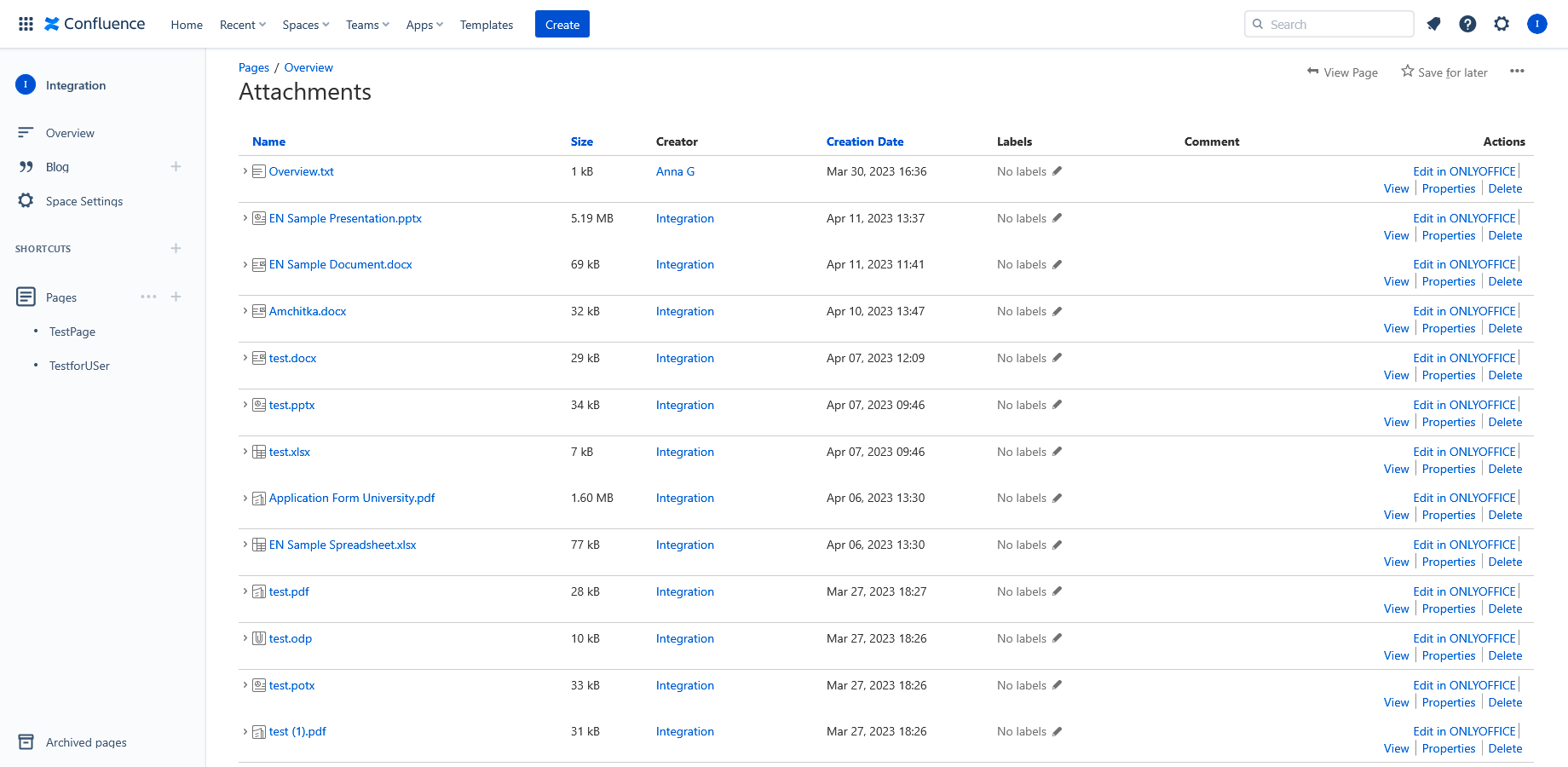Screen dimensions: 1568x767
Task: Edit labels pencil for Overview.txt
Action: pyautogui.click(x=1057, y=171)
